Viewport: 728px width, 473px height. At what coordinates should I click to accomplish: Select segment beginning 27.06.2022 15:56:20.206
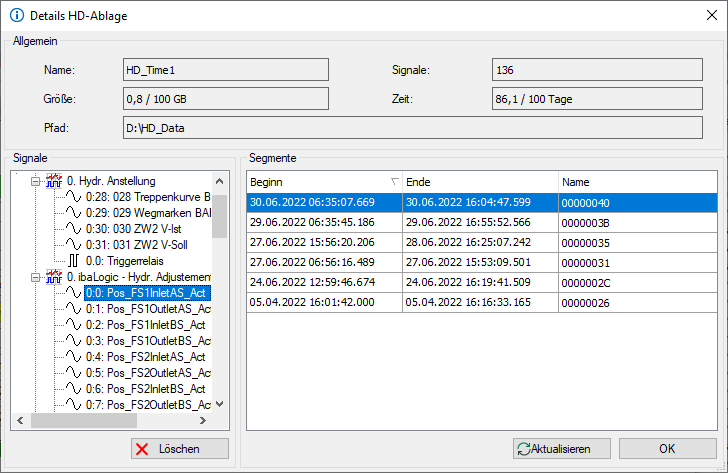click(x=482, y=242)
